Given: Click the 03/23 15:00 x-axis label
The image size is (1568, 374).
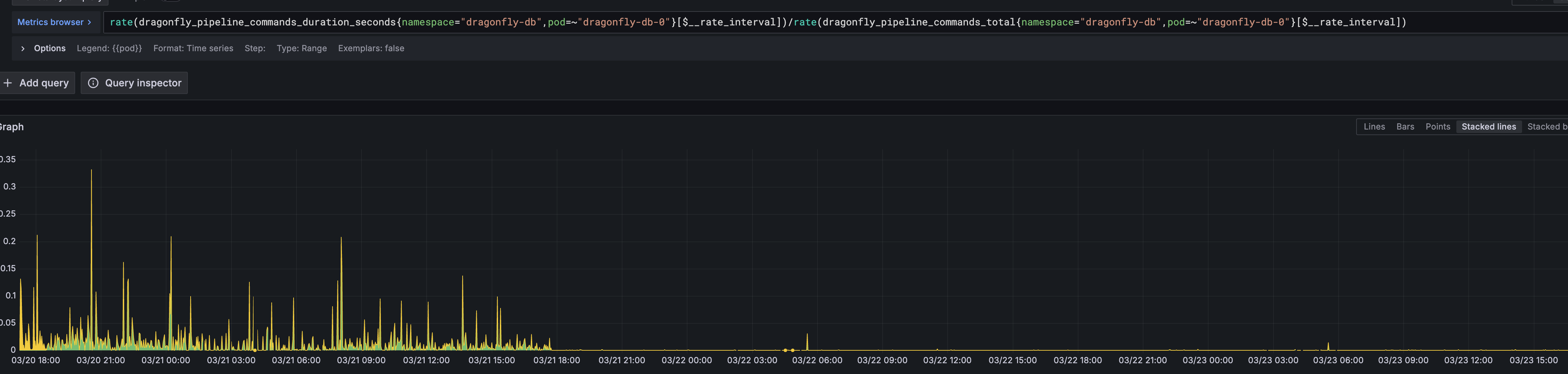Looking at the screenshot, I should [1534, 361].
